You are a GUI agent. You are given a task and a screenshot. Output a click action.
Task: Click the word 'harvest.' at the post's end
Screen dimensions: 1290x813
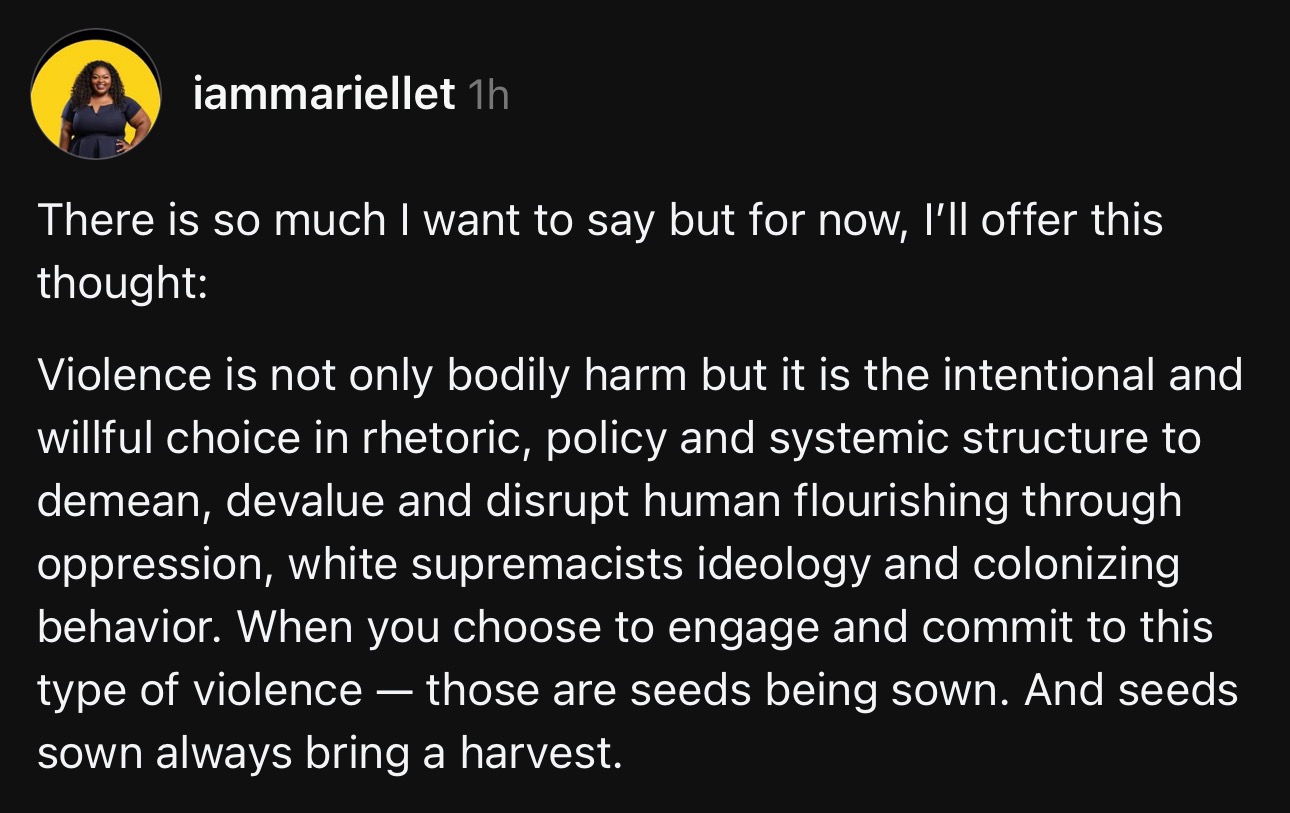[541, 754]
